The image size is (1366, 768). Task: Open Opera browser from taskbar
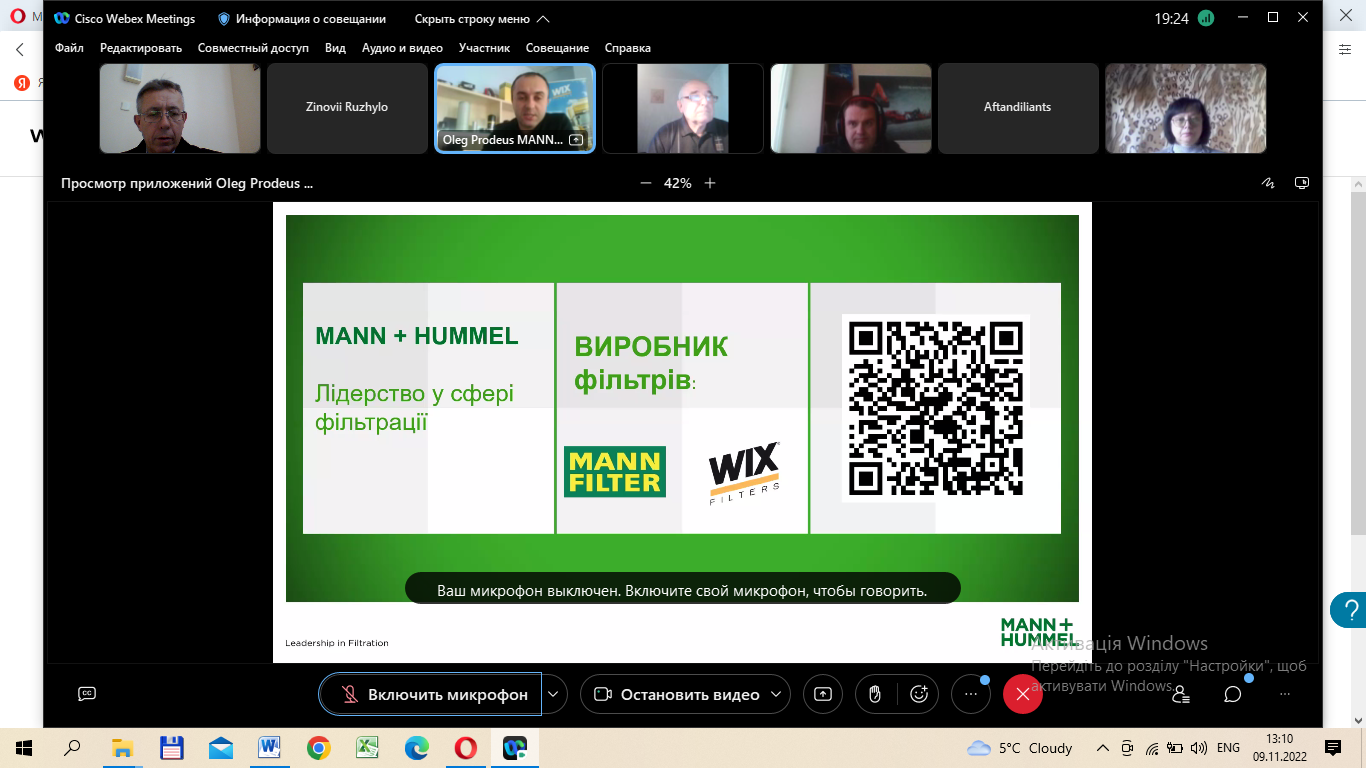[465, 748]
